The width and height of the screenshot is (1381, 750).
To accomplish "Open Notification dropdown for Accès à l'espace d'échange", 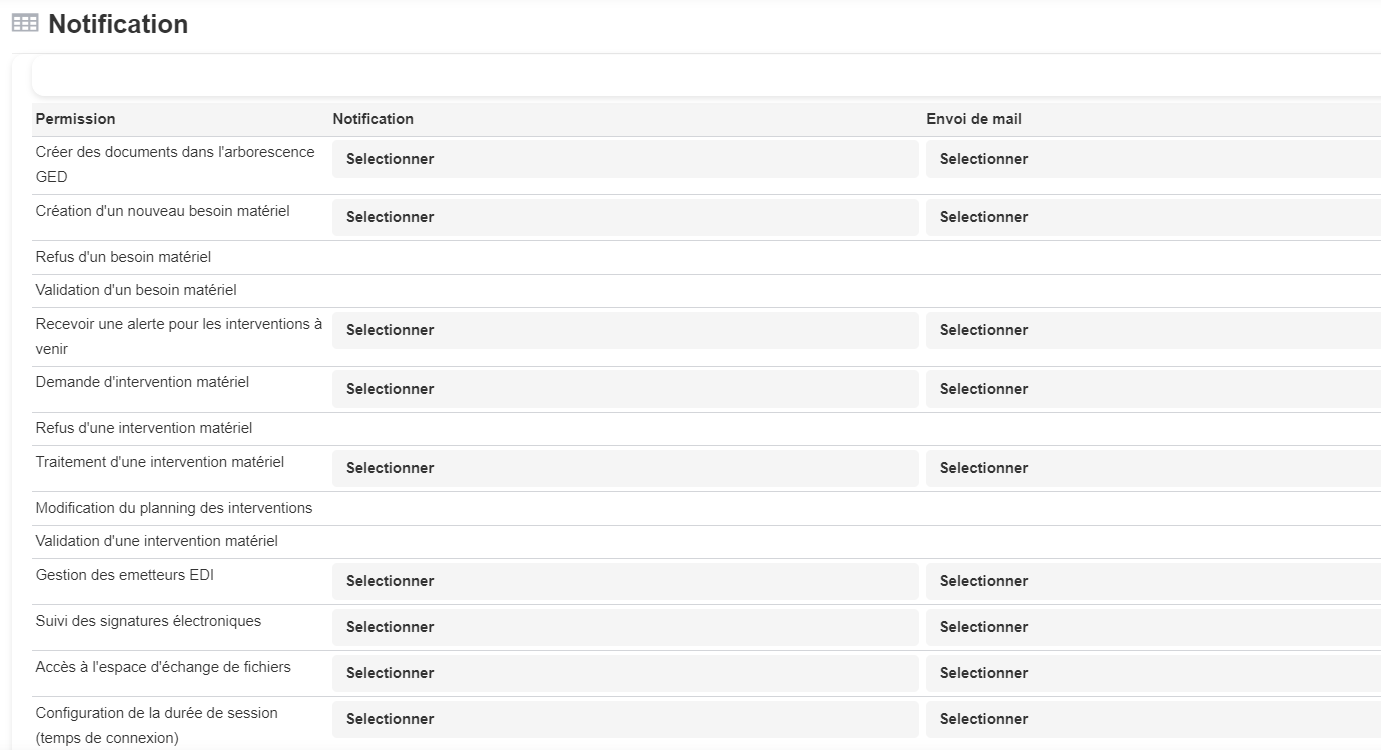I will [625, 673].
